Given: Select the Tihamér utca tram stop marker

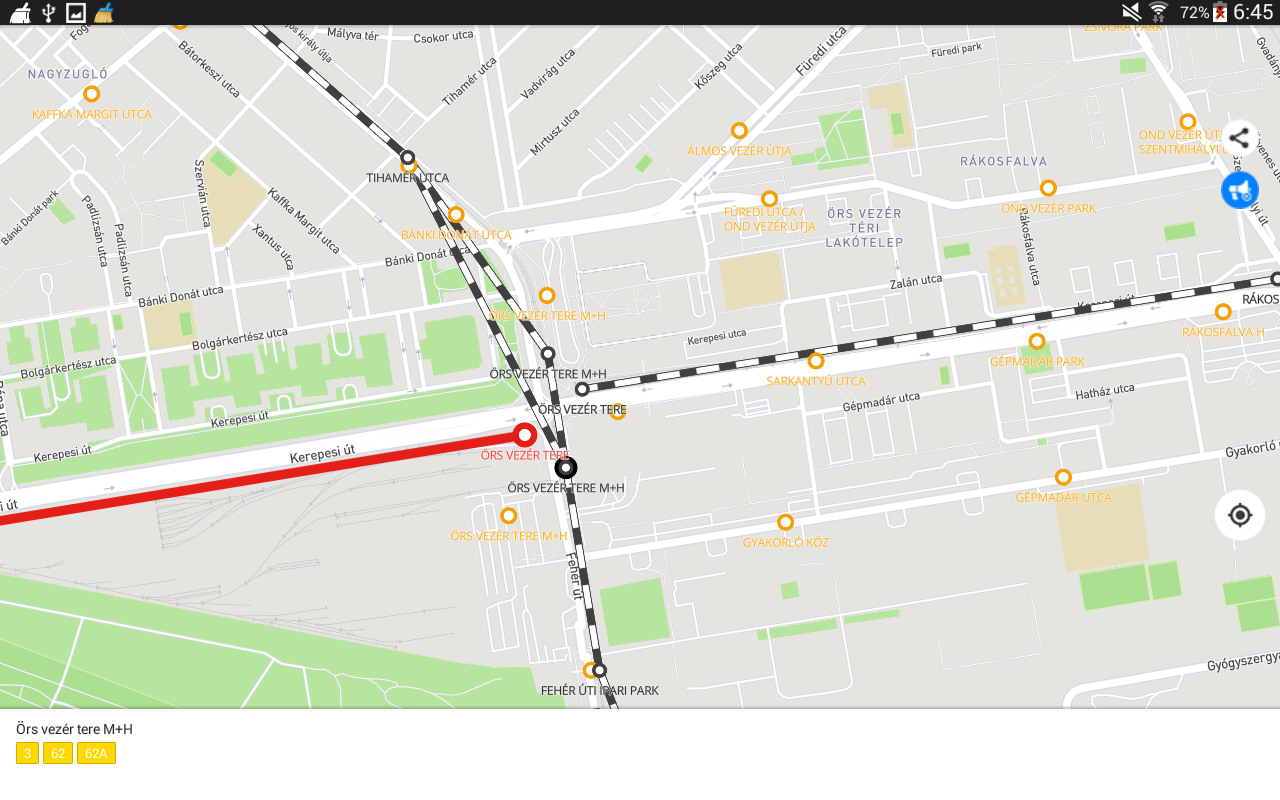Looking at the screenshot, I should [x=407, y=158].
